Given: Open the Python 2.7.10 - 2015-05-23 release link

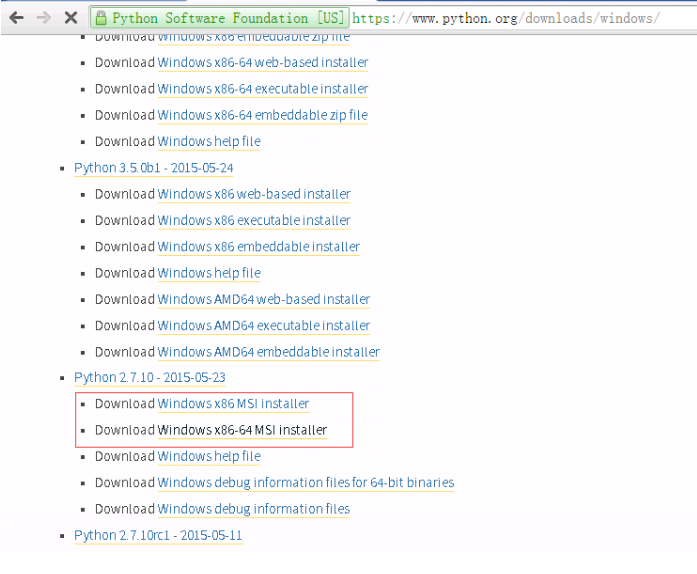Looking at the screenshot, I should coord(149,377).
